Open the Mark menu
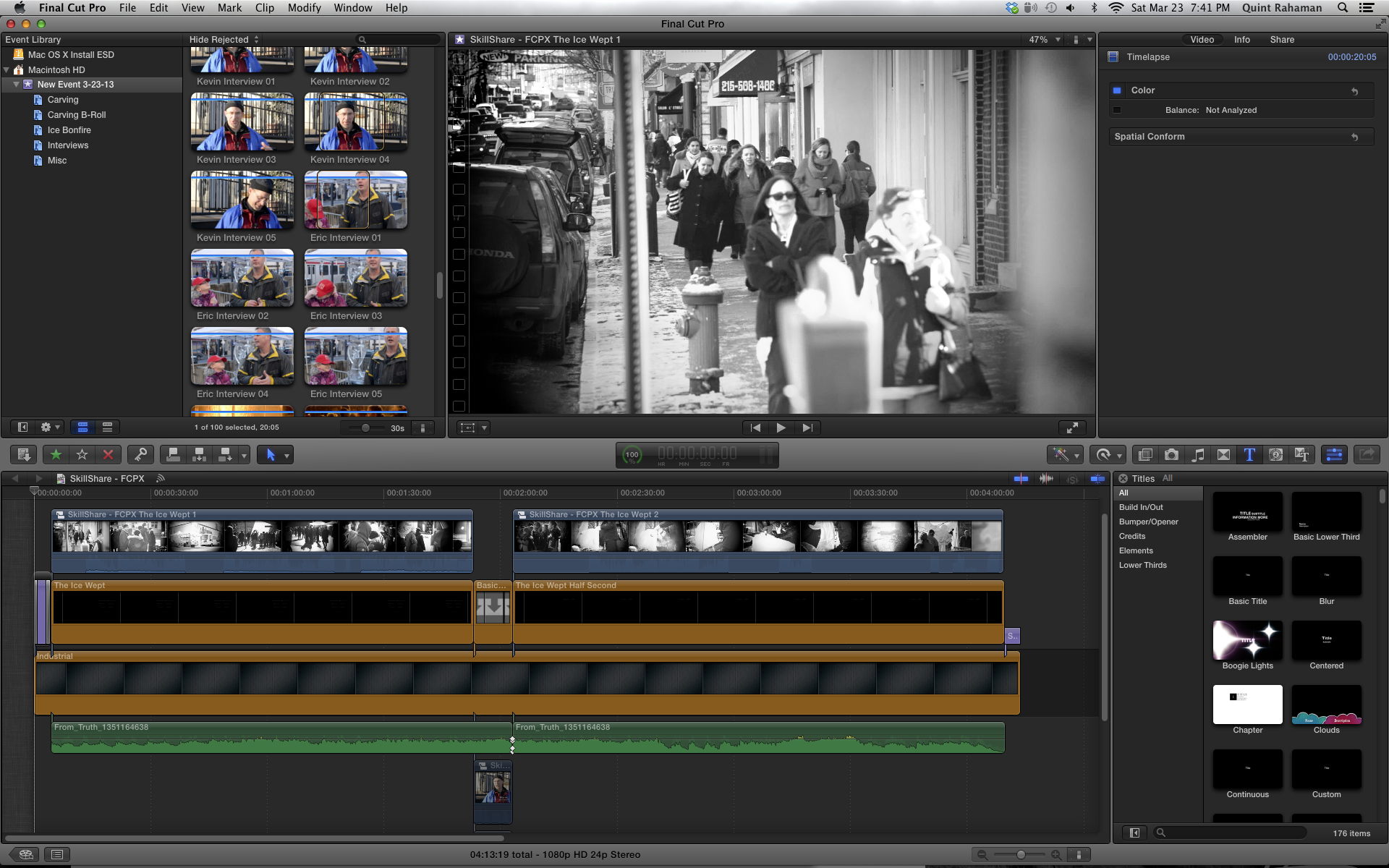 [229, 8]
